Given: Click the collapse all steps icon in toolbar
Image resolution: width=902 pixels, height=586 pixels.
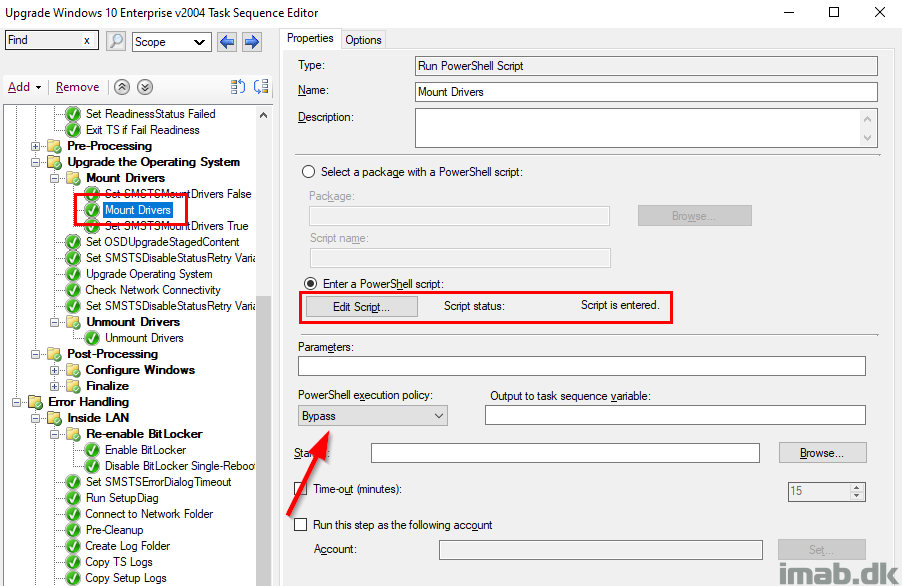Looking at the screenshot, I should [x=261, y=87].
